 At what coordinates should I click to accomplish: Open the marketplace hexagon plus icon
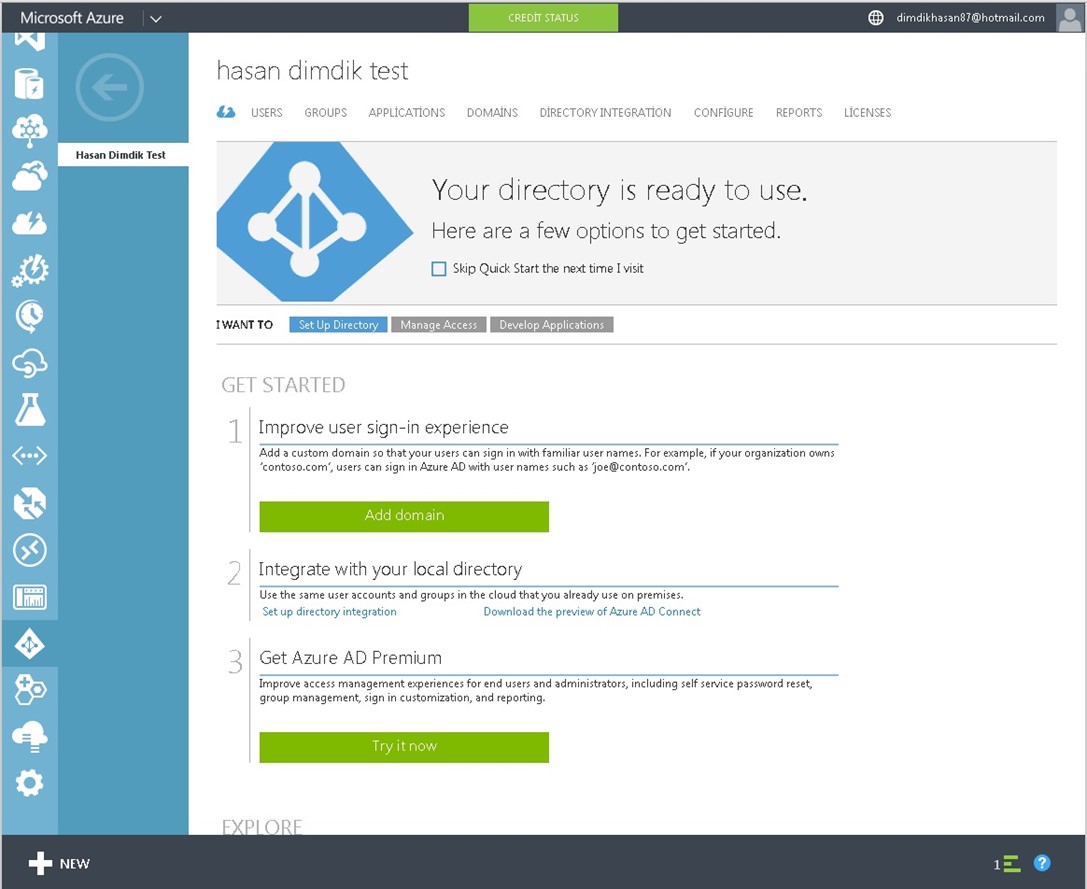[29, 689]
